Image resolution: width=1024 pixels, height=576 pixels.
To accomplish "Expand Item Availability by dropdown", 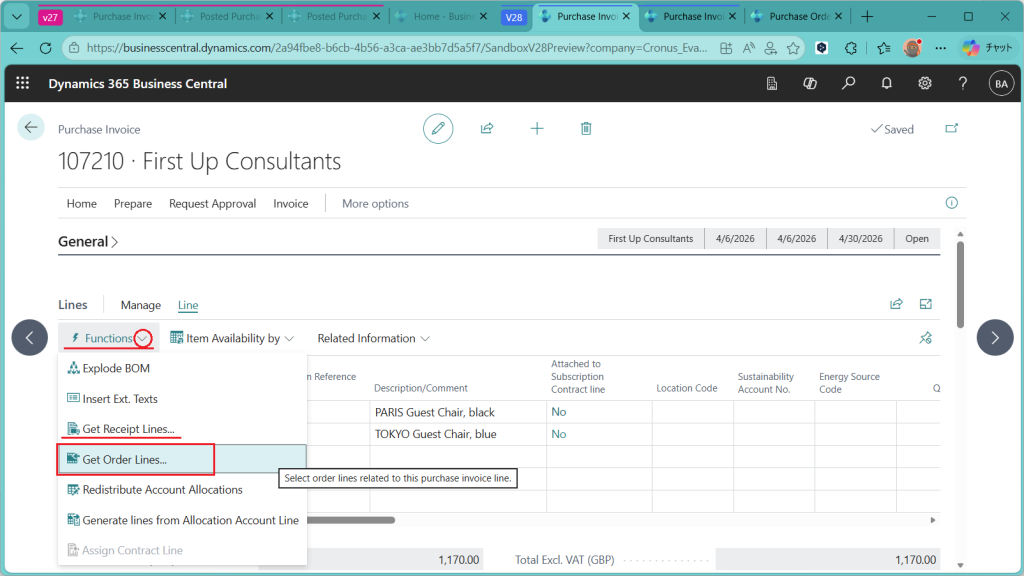I will tap(232, 338).
